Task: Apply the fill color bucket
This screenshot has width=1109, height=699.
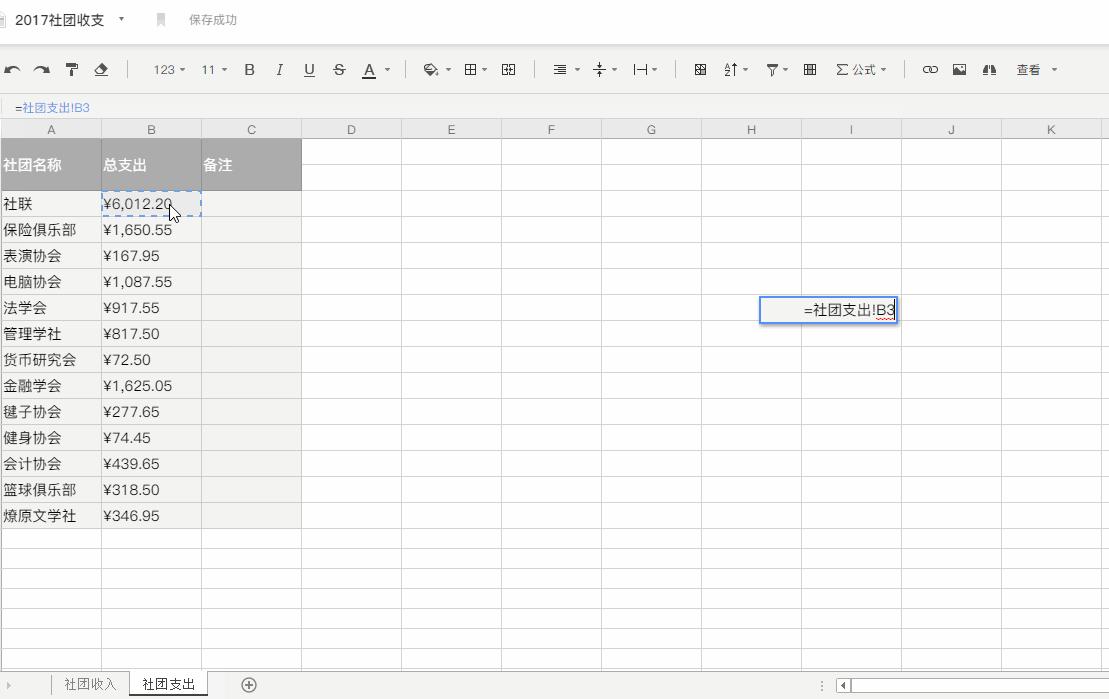Action: 430,69
